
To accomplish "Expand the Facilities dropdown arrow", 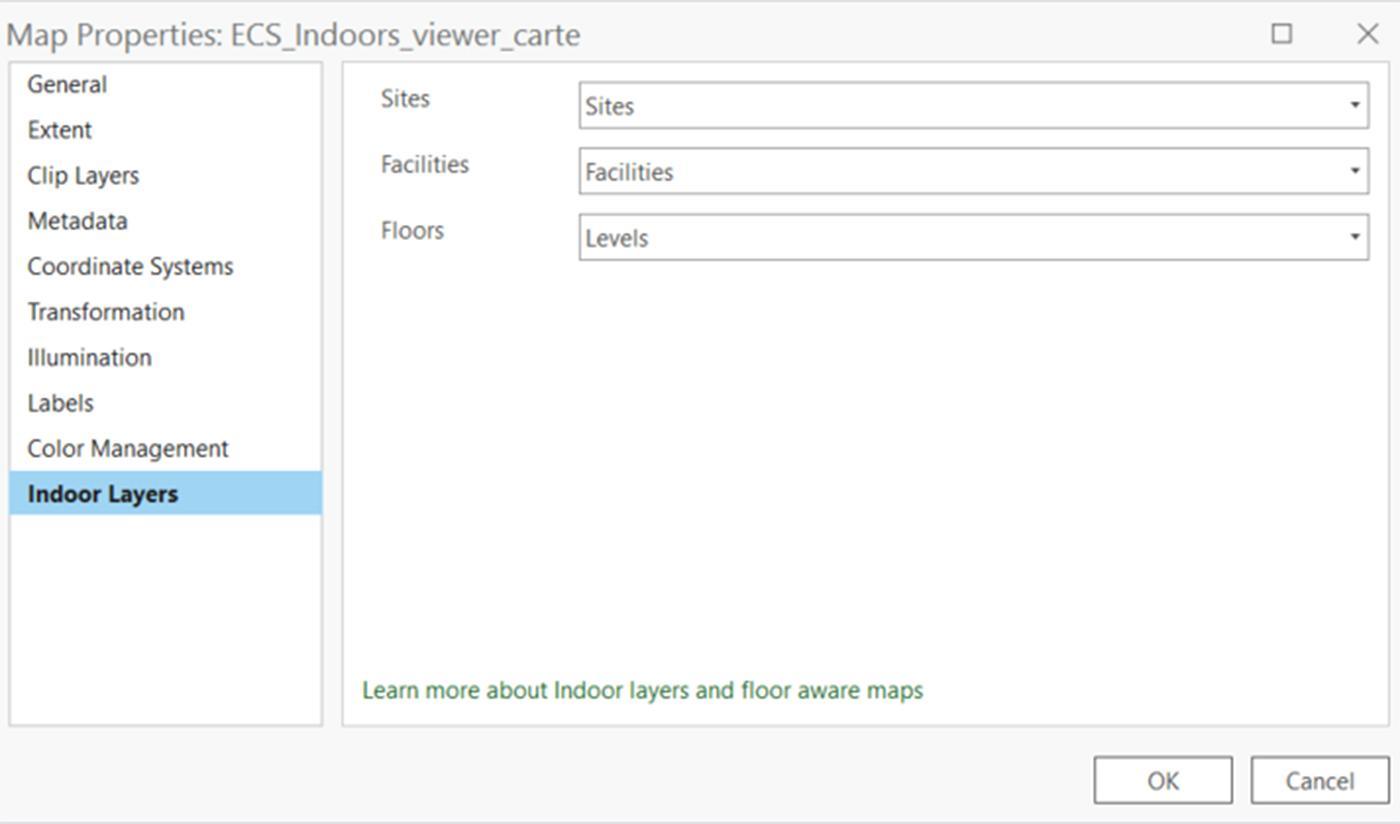I will [x=1355, y=172].
